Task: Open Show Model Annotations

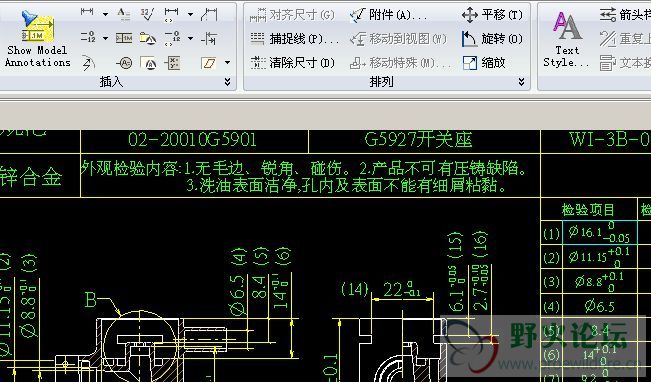Action: [37, 39]
